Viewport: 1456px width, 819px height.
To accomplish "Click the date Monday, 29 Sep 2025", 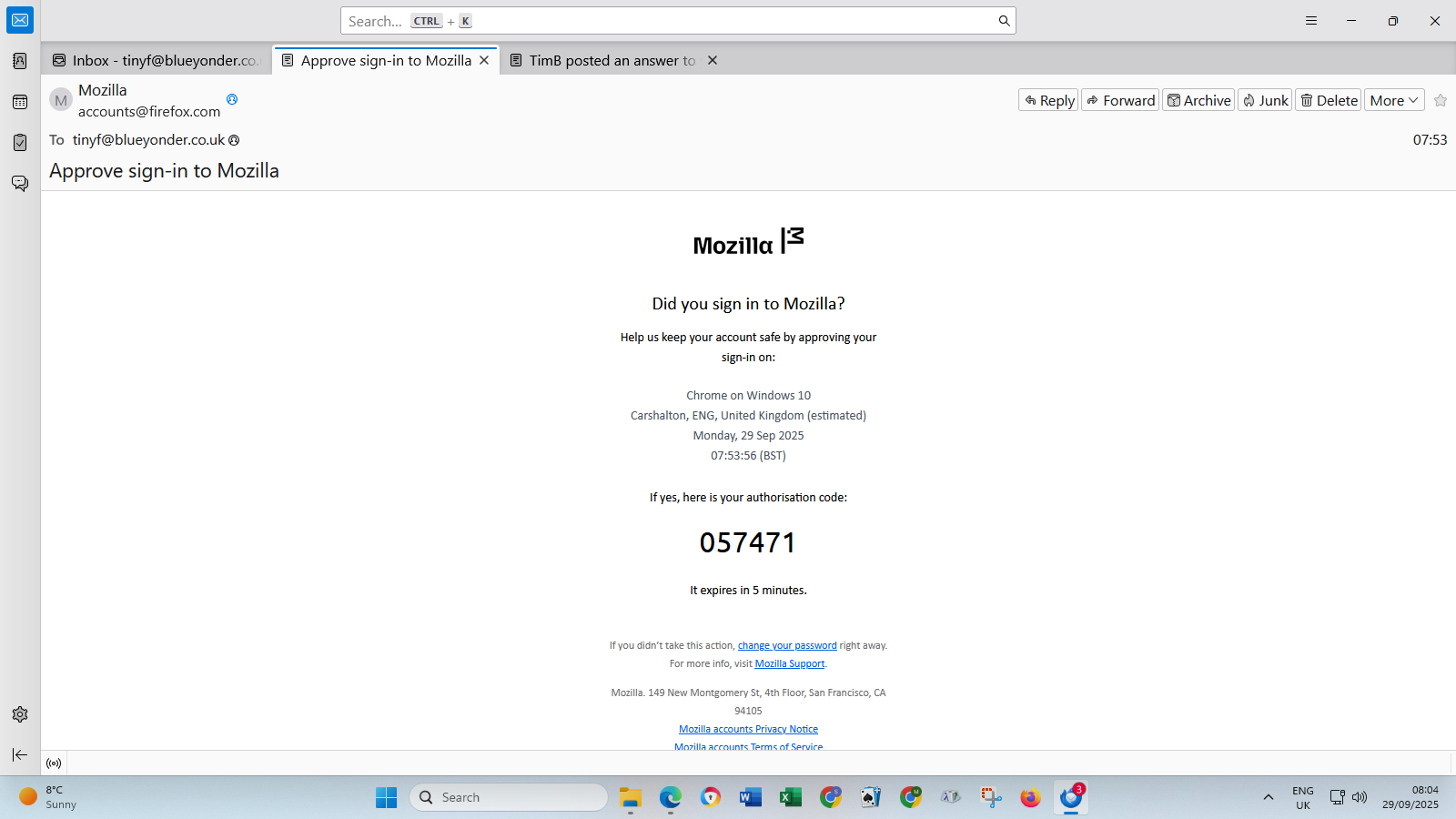I will [748, 435].
